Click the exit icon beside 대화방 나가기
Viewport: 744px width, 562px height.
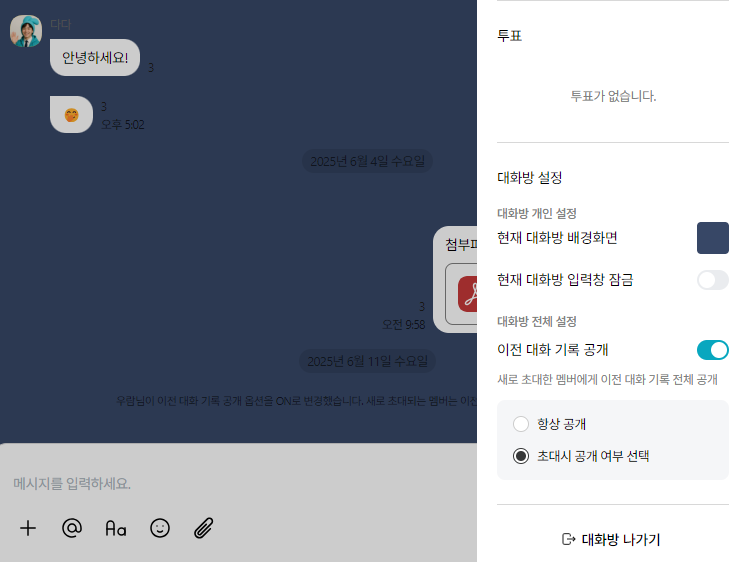click(x=568, y=539)
